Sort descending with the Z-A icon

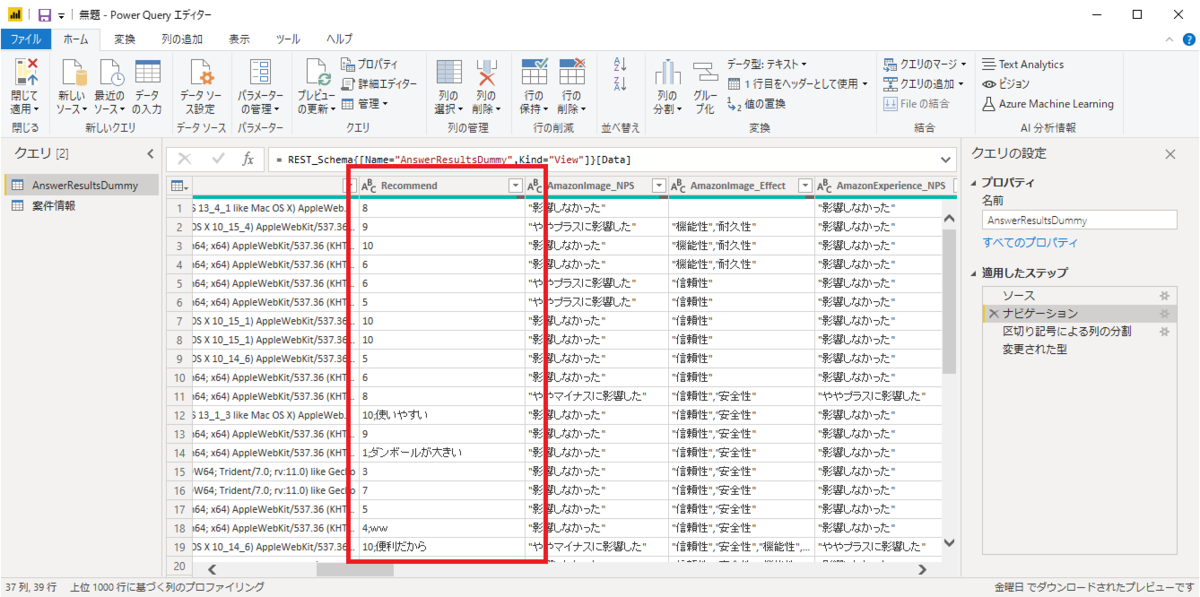619,85
